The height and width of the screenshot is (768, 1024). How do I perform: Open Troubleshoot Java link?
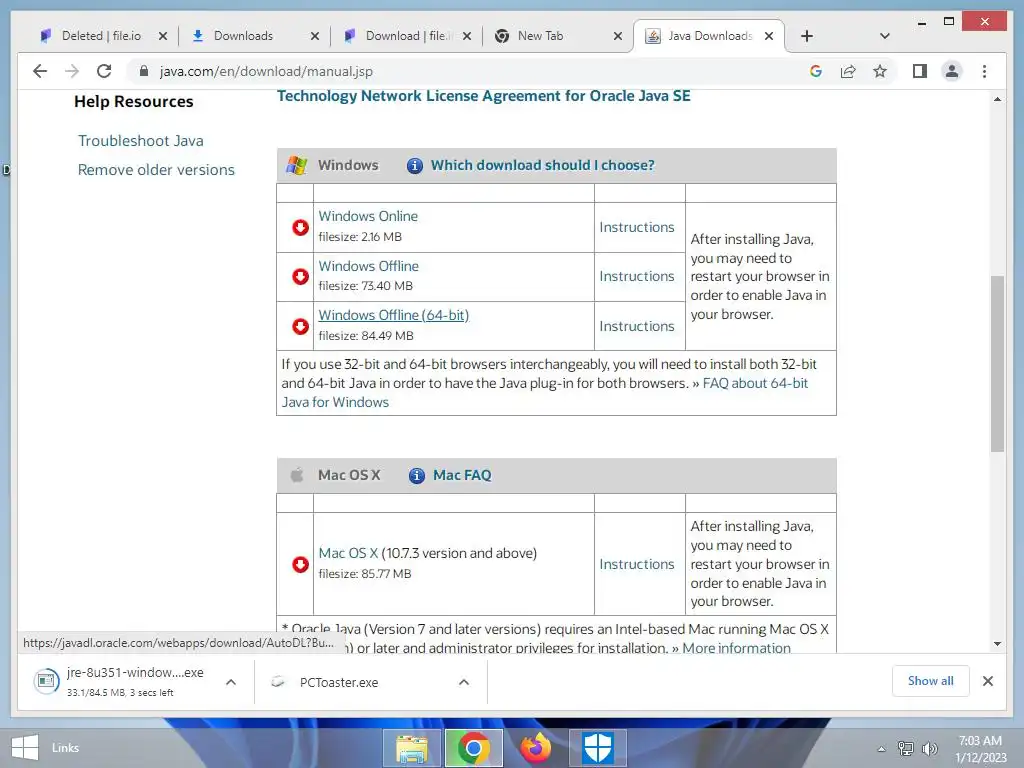tap(140, 141)
